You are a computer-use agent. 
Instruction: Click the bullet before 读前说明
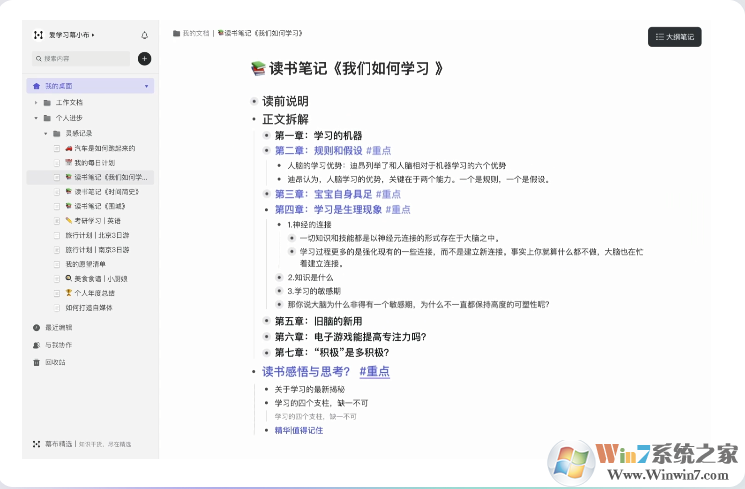[x=253, y=101]
